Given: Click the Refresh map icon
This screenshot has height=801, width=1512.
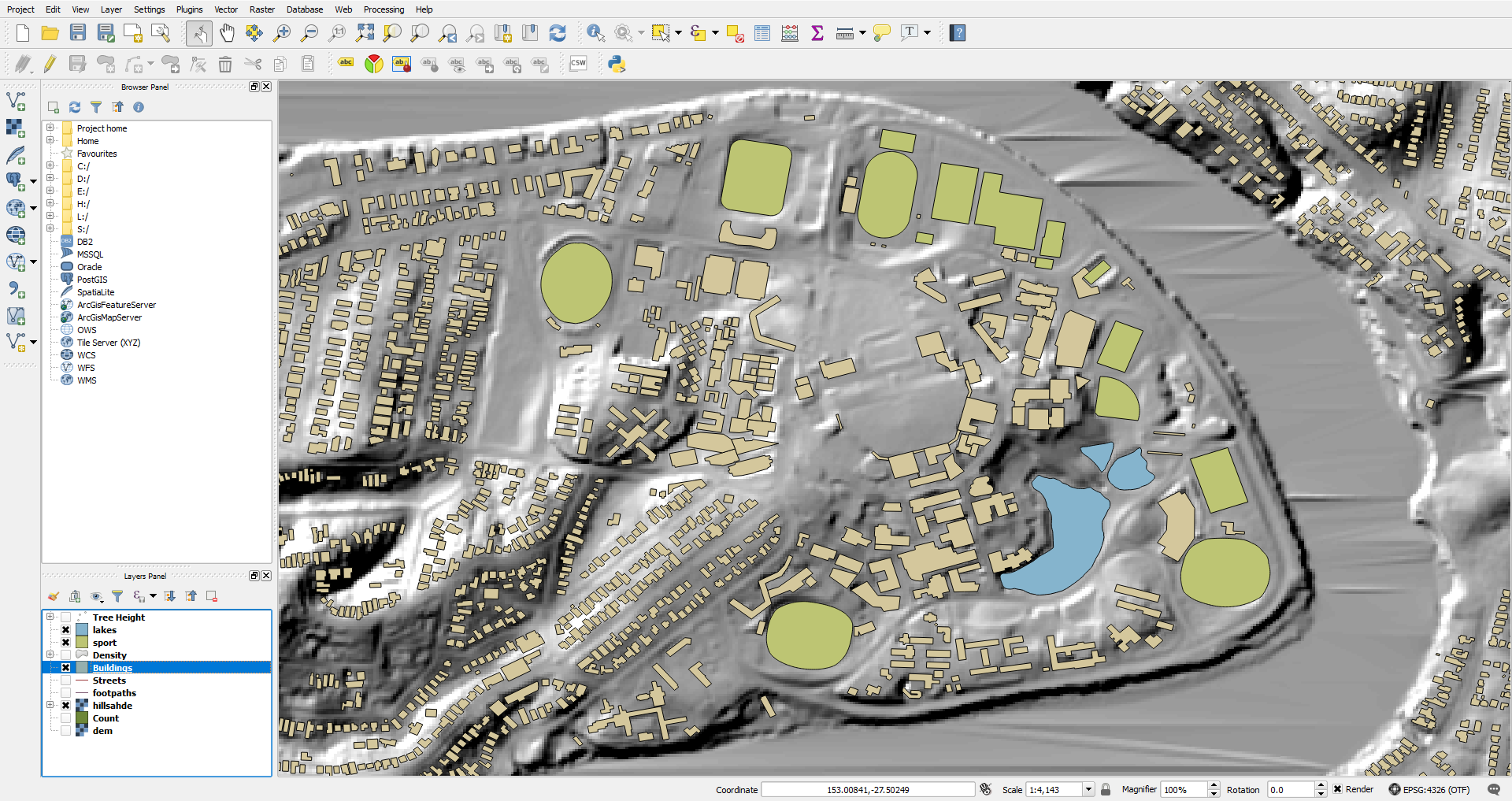Looking at the screenshot, I should [558, 33].
